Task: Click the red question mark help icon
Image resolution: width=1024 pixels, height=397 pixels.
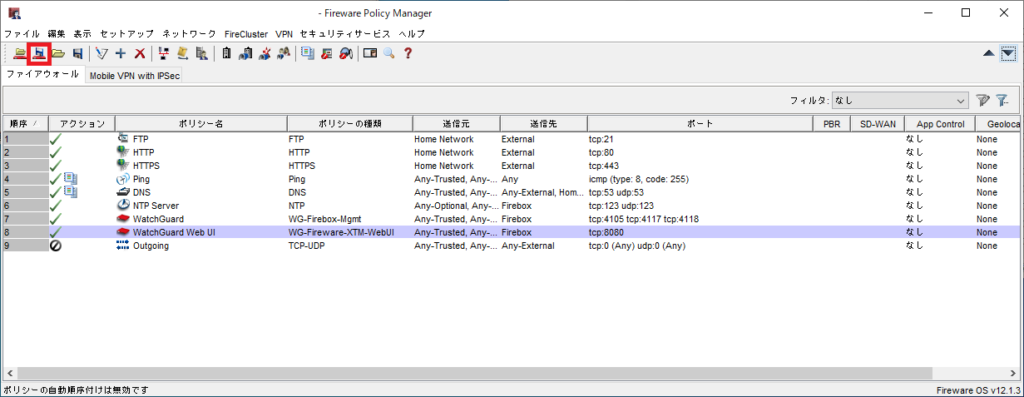Action: pos(408,54)
